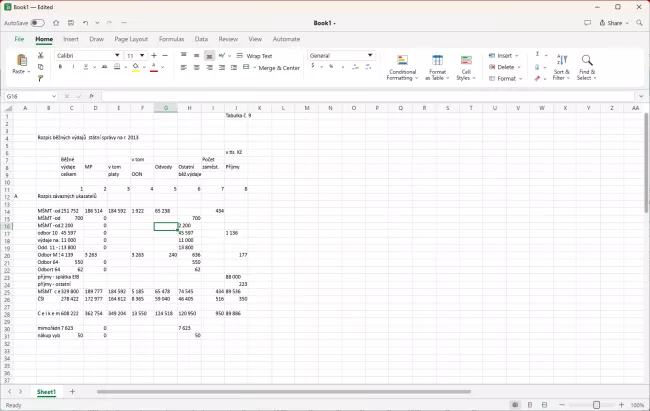Open the Comments icon

[x=587, y=23]
